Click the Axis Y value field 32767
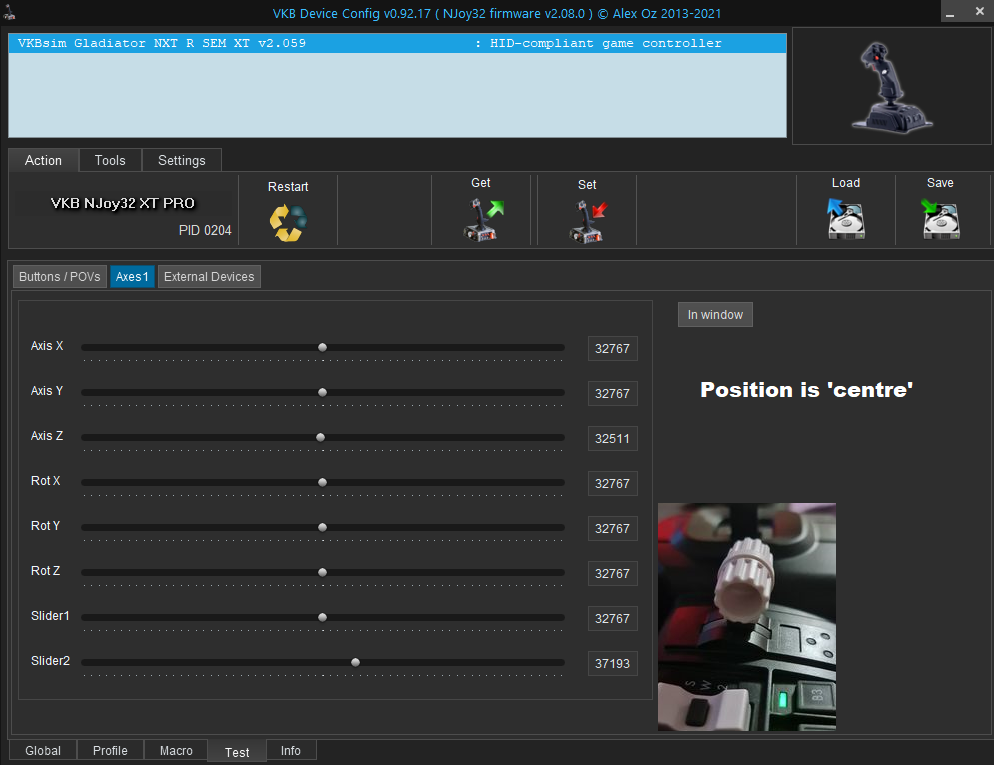994x765 pixels. [x=612, y=394]
